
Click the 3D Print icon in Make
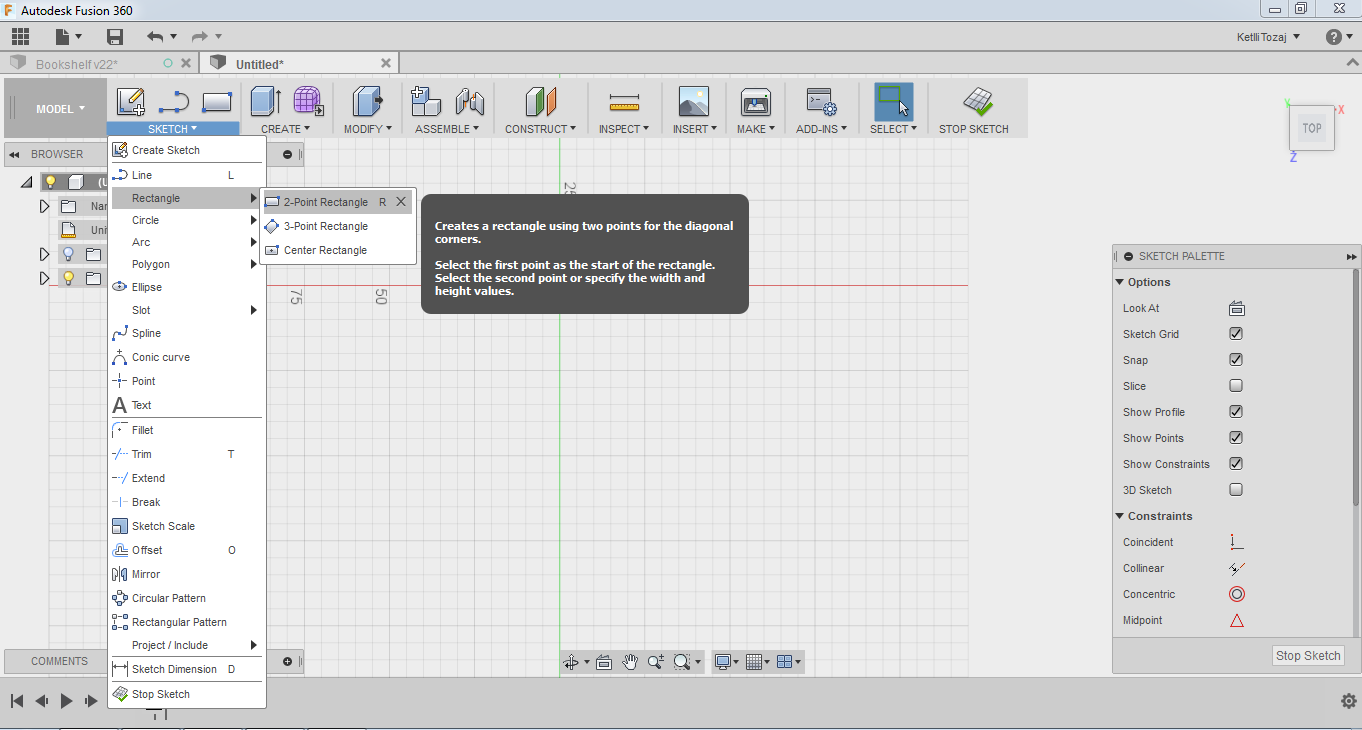[x=755, y=101]
